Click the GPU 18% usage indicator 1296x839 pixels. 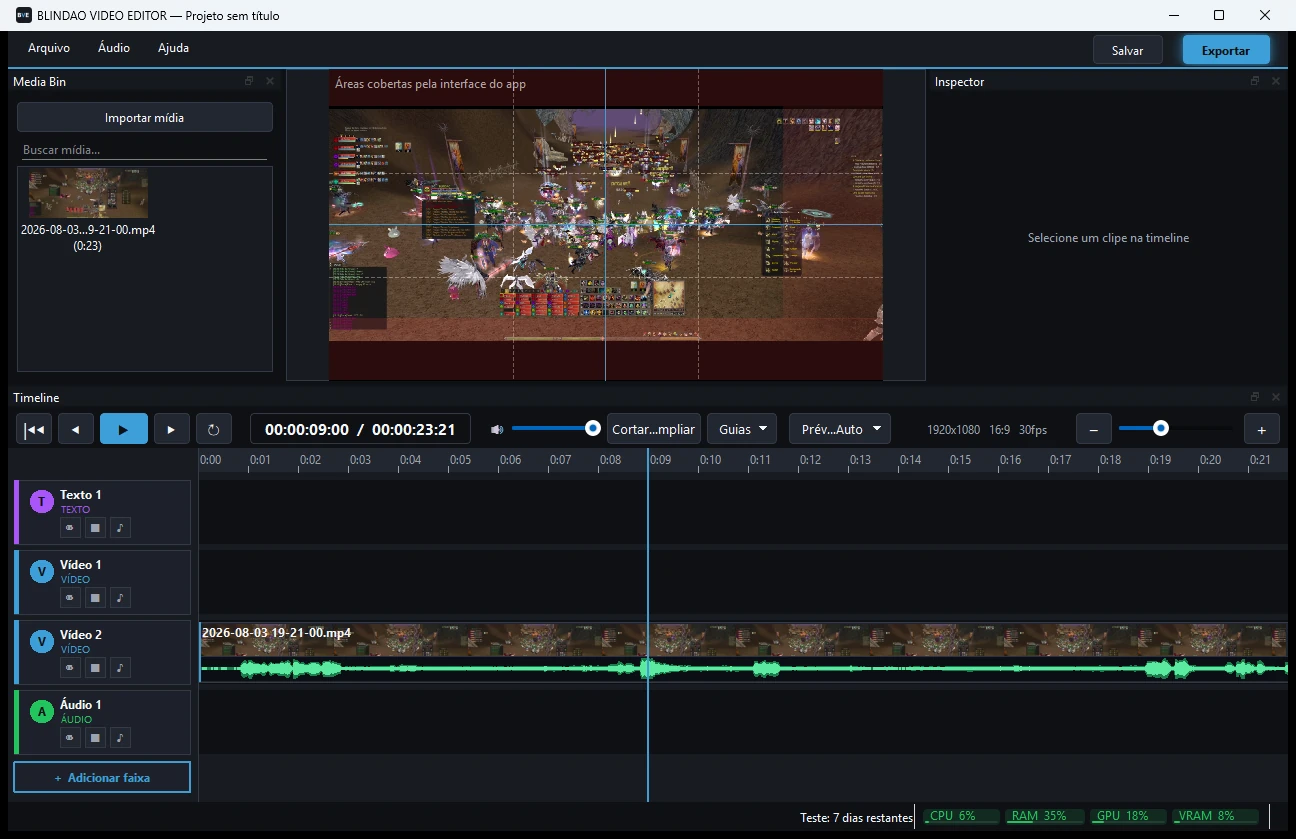tap(1128, 816)
